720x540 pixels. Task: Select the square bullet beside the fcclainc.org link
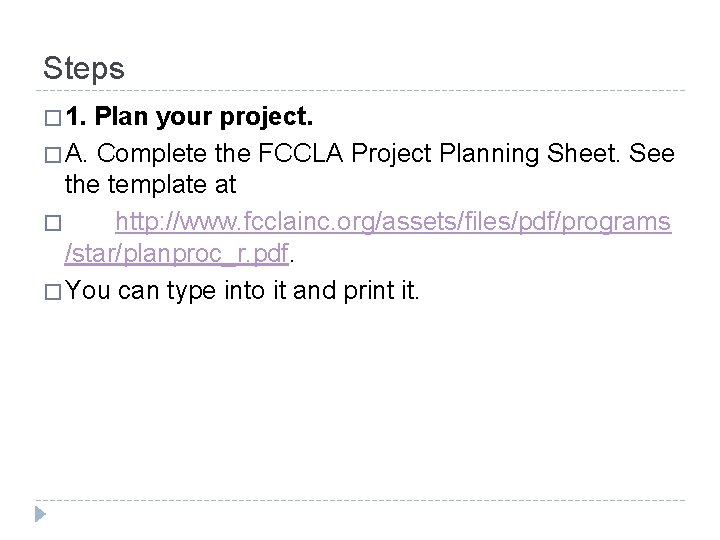(53, 223)
